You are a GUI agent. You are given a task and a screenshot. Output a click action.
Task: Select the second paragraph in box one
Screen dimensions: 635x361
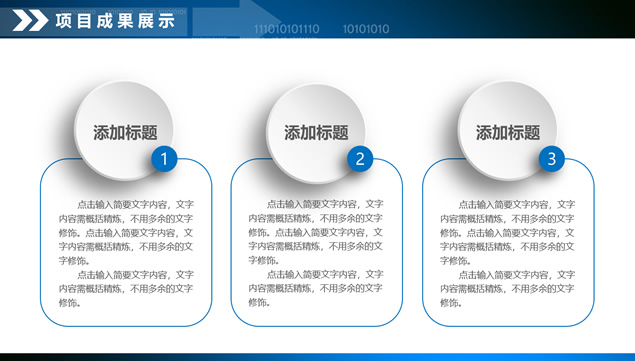click(126, 289)
